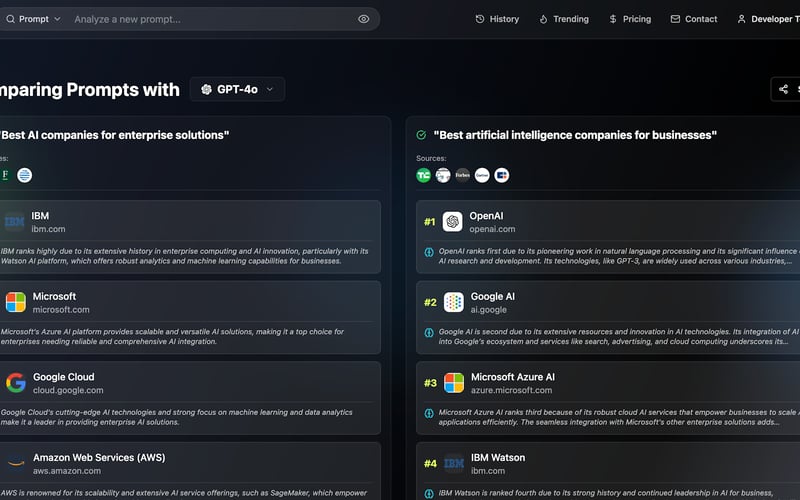Screen dimensions: 800x500
Task: Click the #3 rank label
Action: pyautogui.click(x=430, y=383)
